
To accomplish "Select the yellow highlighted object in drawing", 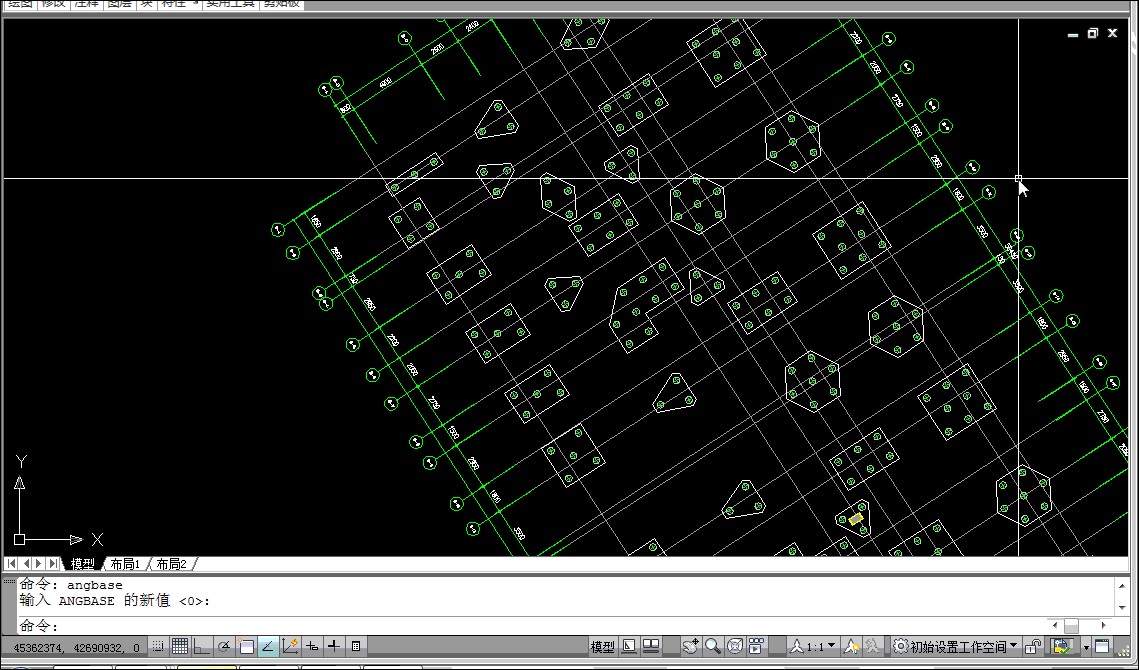I will tap(856, 519).
